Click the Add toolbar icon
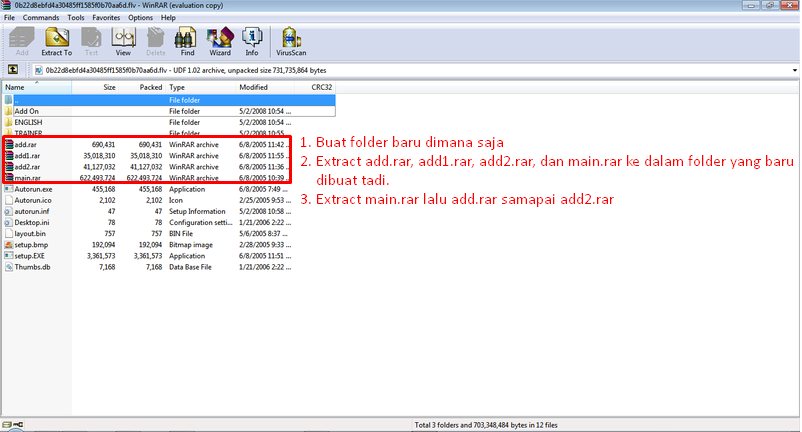The image size is (802, 432). pyautogui.click(x=22, y=41)
